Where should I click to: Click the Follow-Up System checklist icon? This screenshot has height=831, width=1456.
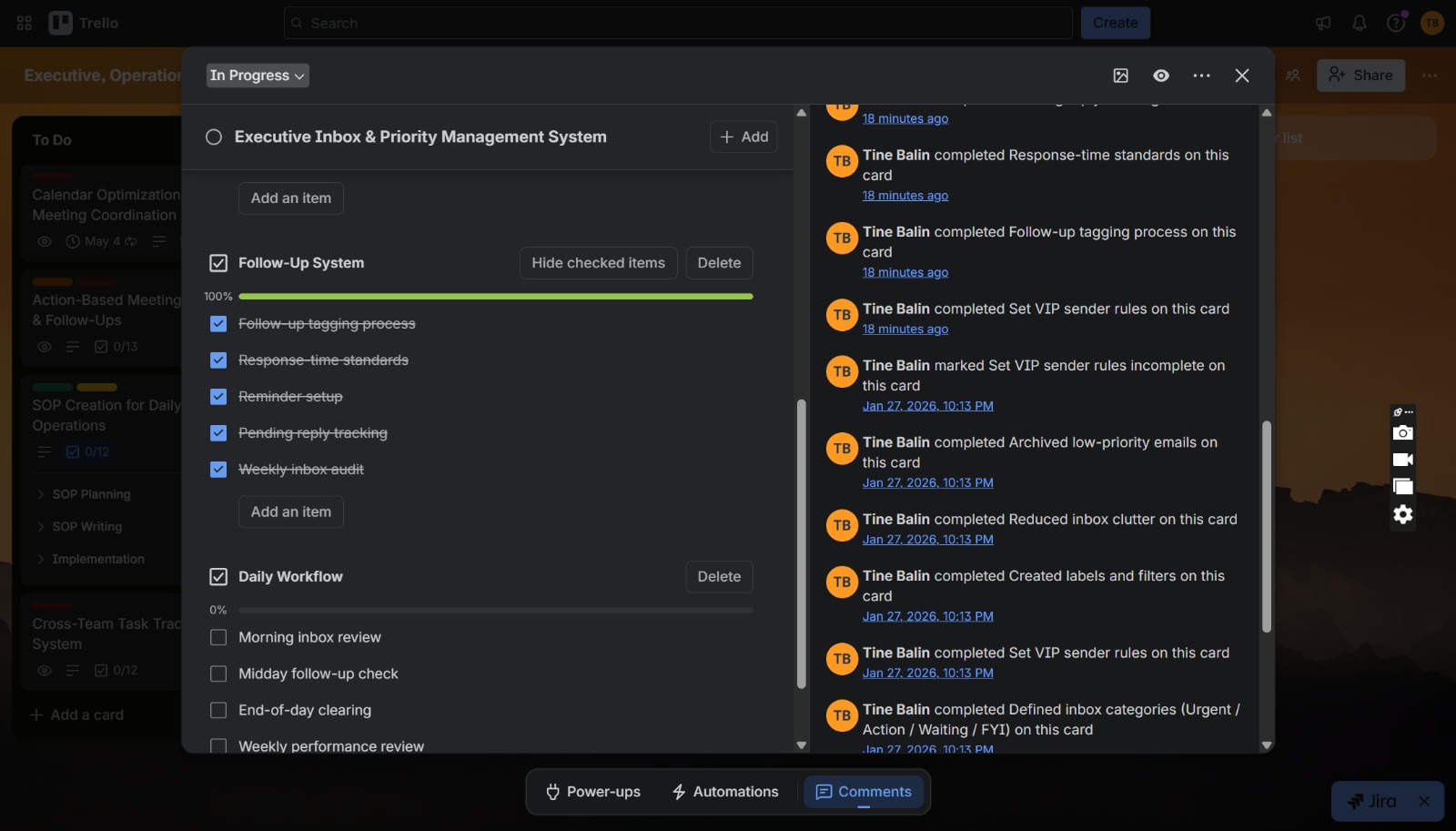(218, 263)
